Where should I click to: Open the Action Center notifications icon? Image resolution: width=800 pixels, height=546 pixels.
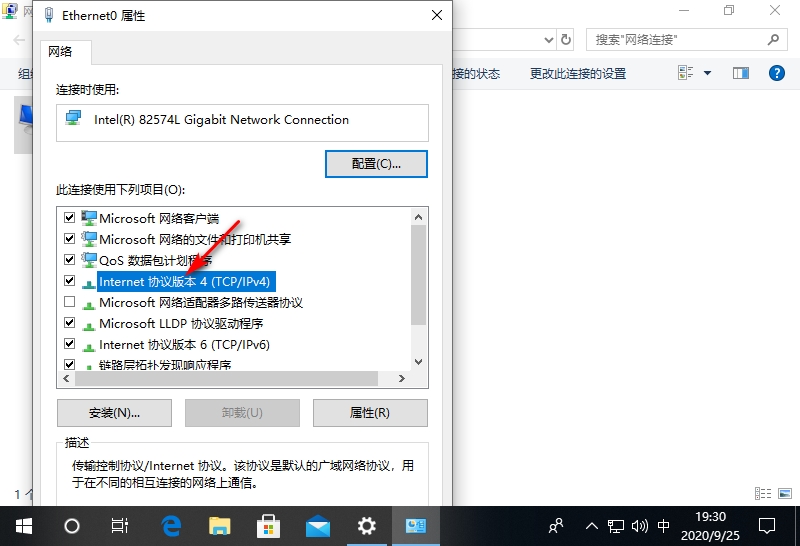767,526
